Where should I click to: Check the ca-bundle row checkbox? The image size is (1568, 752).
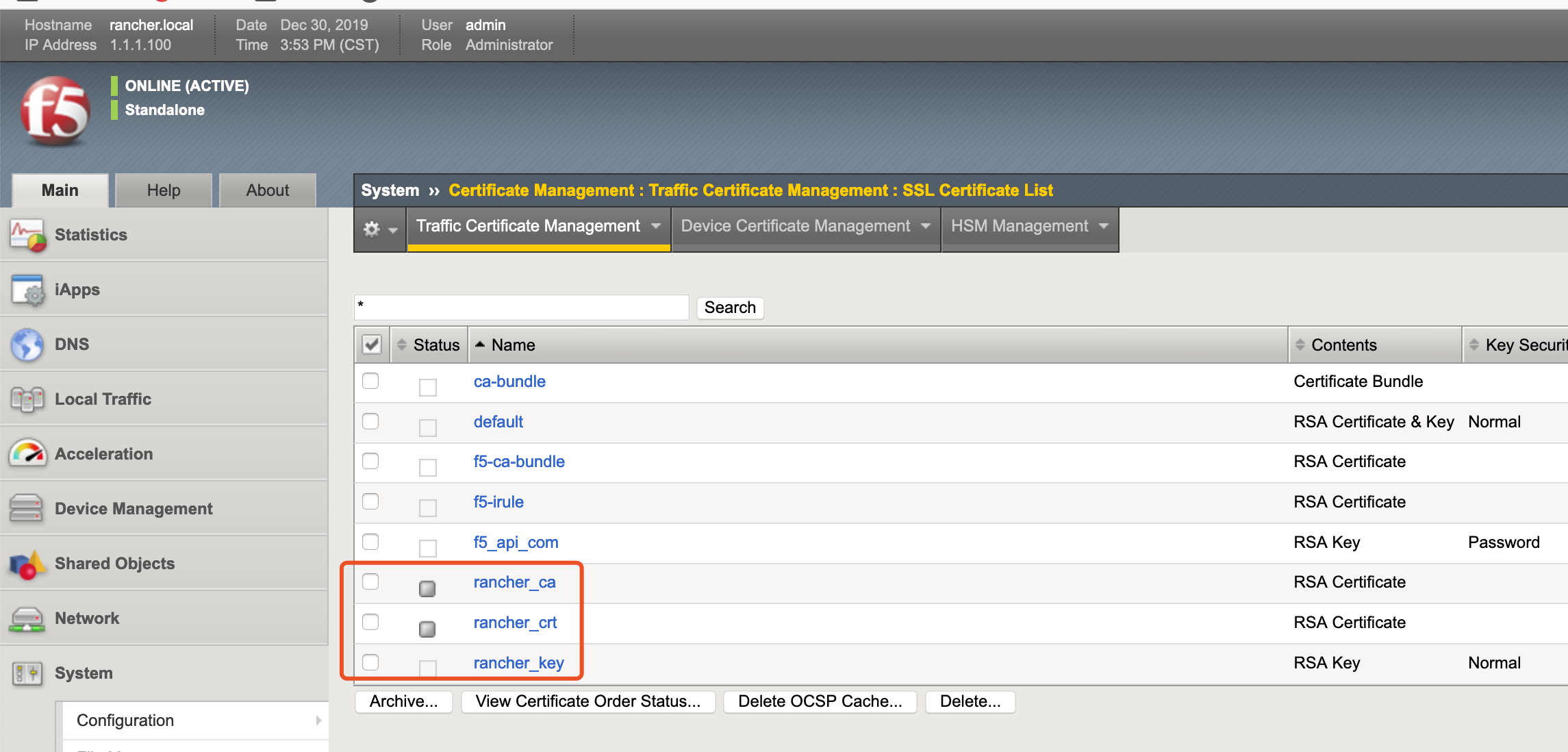click(x=370, y=381)
